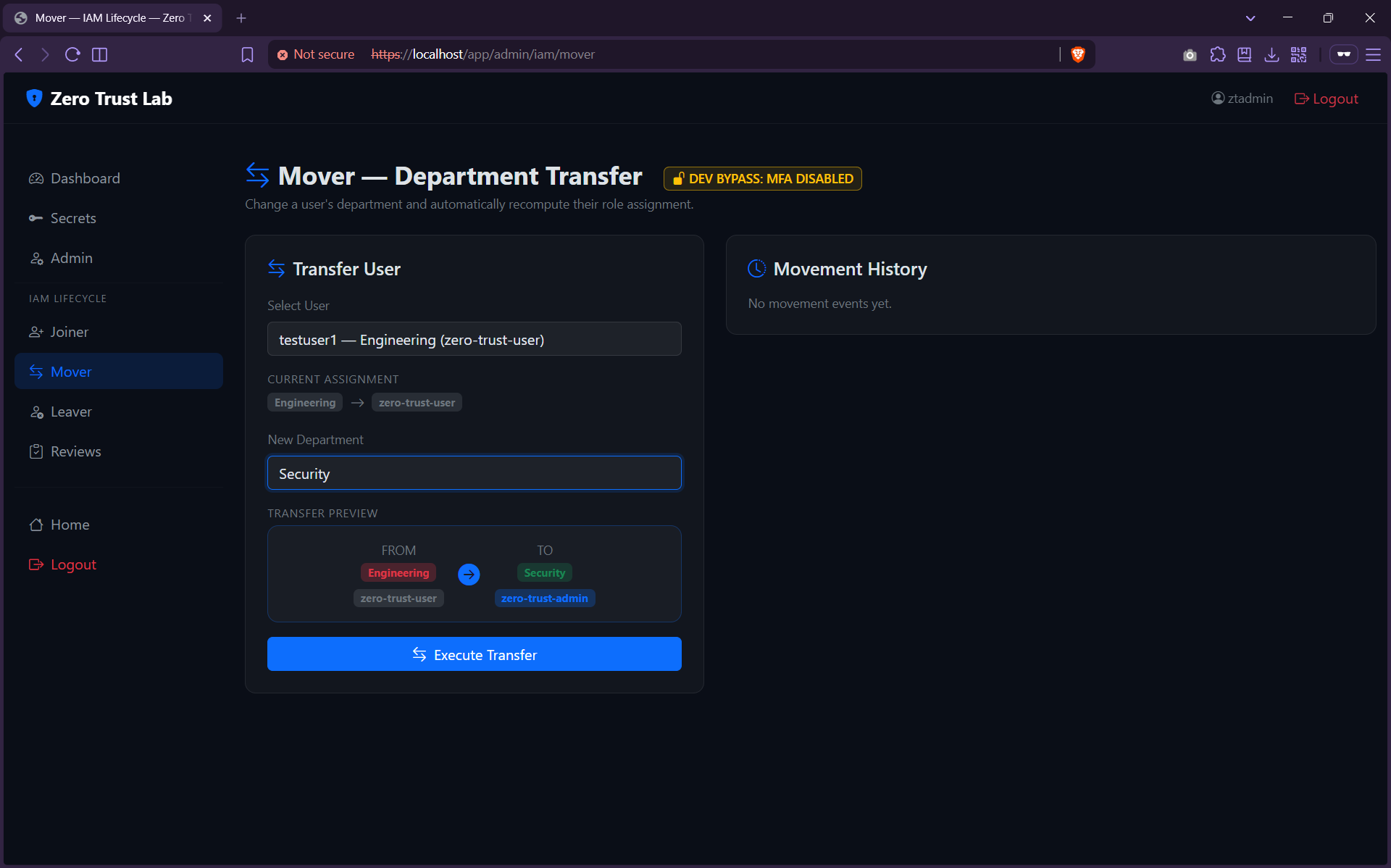Viewport: 1391px width, 868px height.
Task: Open the Joiner page in the sidebar
Action: click(69, 332)
